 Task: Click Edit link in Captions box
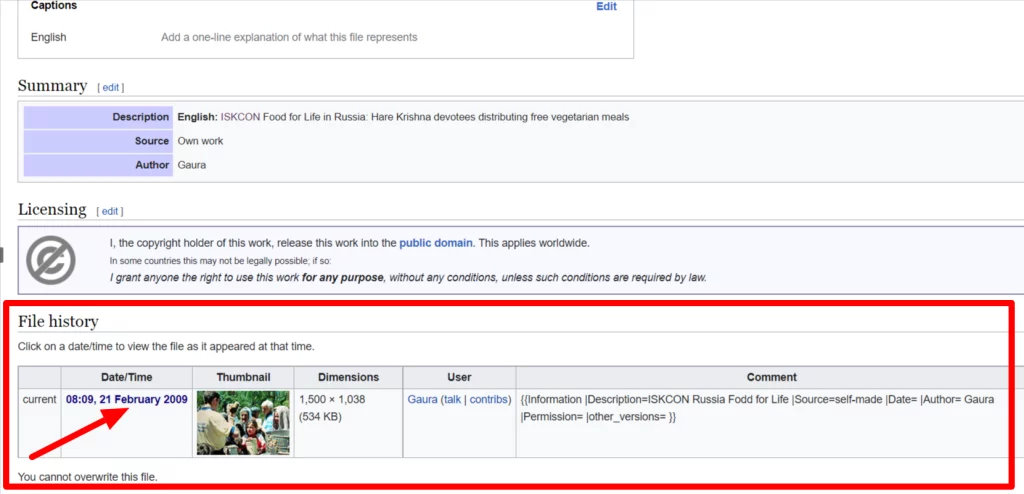tap(606, 6)
